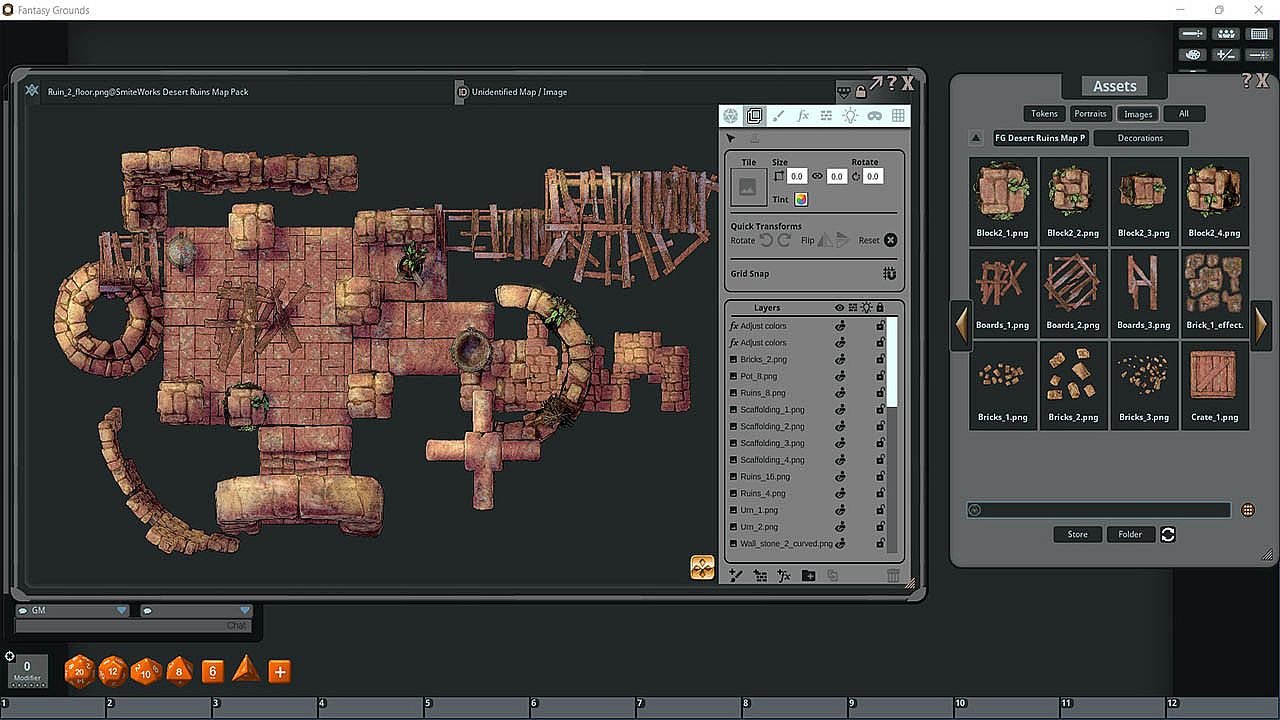Go to next page of assets
Image resolution: width=1280 pixels, height=720 pixels.
tap(1261, 325)
